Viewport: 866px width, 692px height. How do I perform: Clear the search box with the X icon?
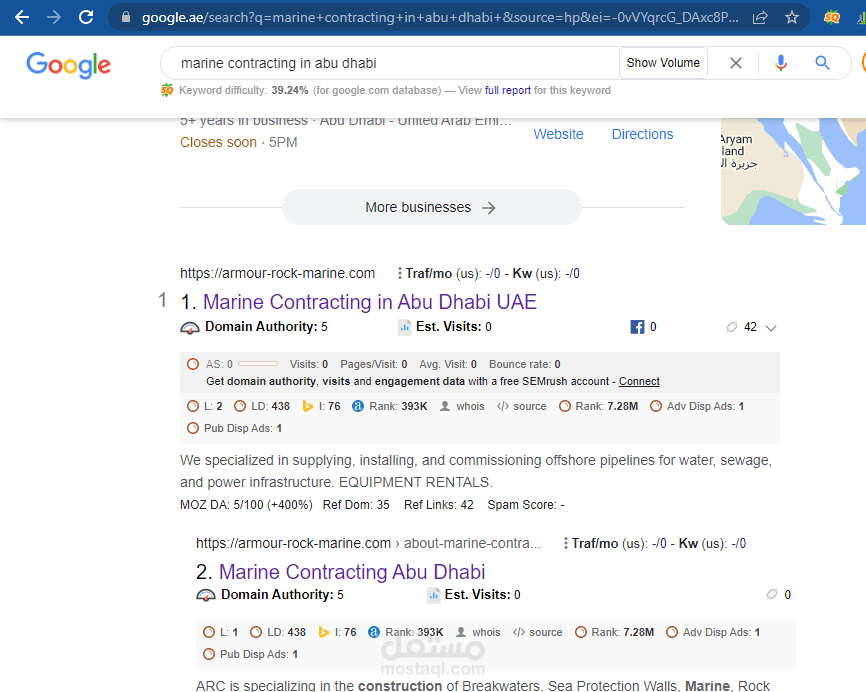[x=736, y=63]
